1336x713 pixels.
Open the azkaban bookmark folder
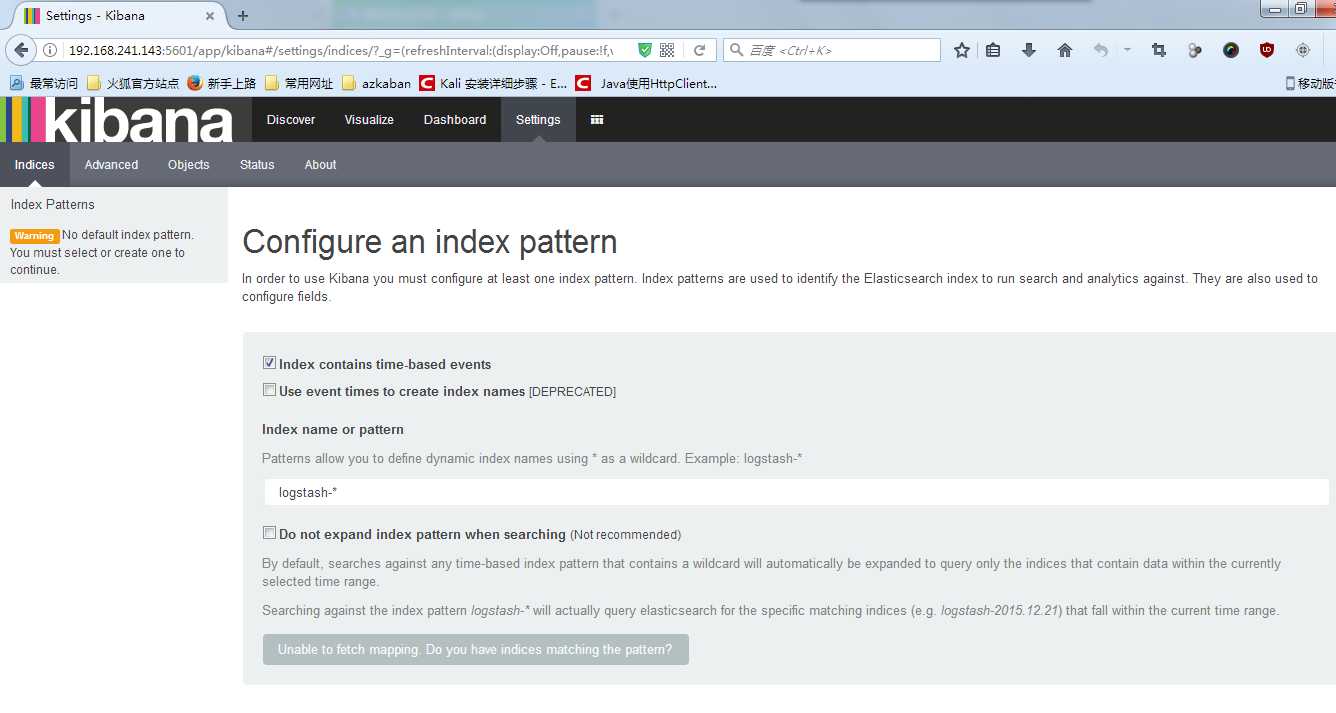pos(376,83)
